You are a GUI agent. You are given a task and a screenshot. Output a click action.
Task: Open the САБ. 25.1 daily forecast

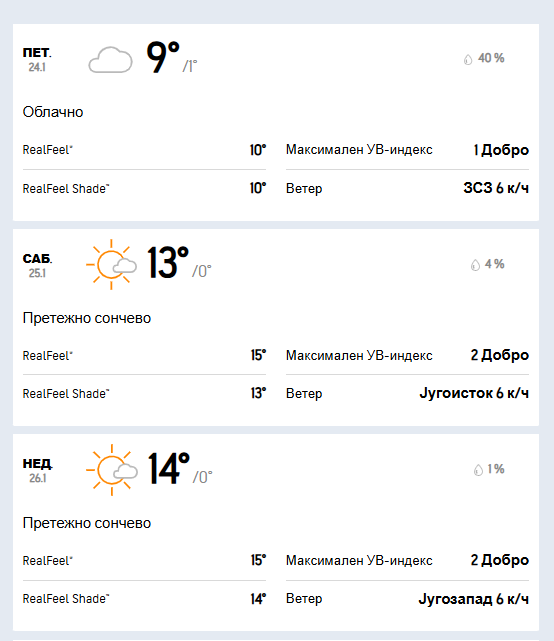click(x=276, y=327)
